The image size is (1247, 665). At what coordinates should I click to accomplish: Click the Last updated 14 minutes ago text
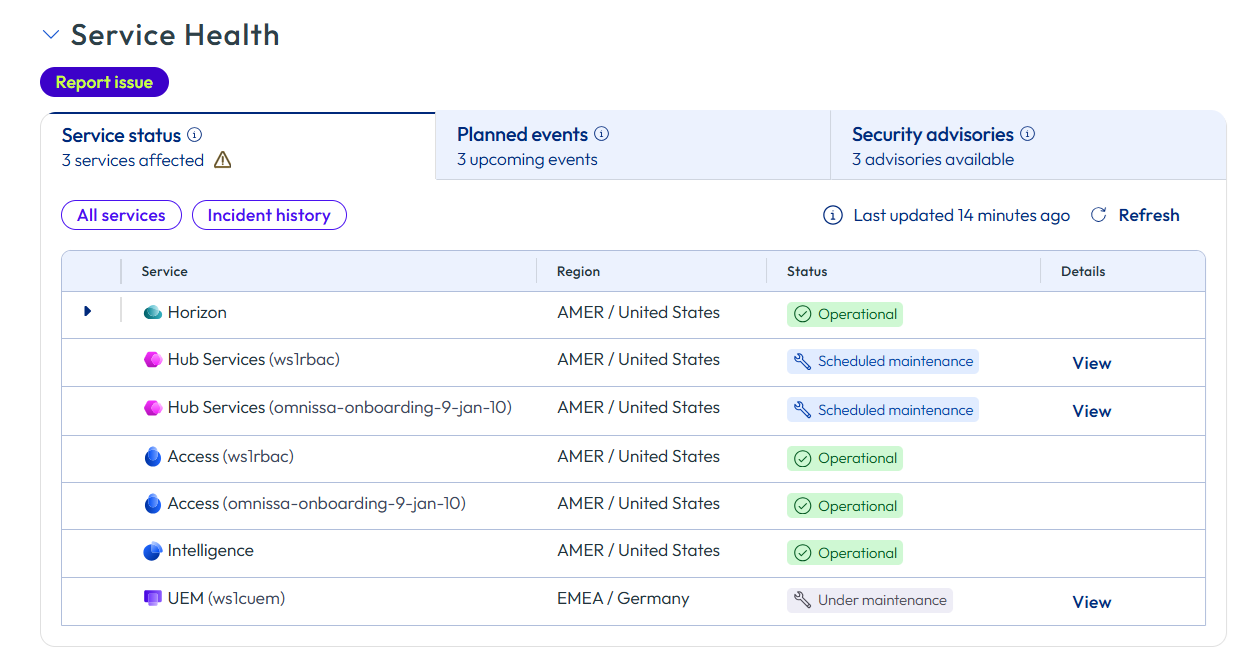961,215
